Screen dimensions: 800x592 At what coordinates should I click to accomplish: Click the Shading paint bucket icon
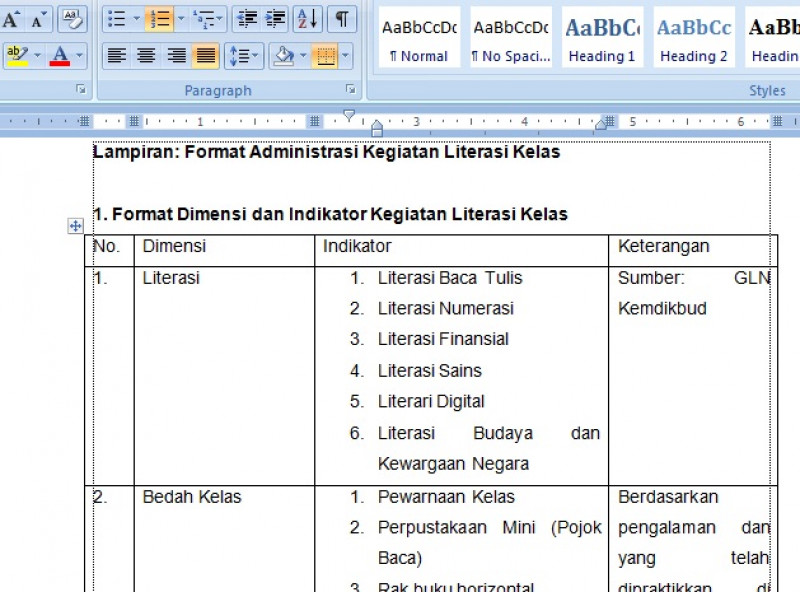click(x=283, y=56)
